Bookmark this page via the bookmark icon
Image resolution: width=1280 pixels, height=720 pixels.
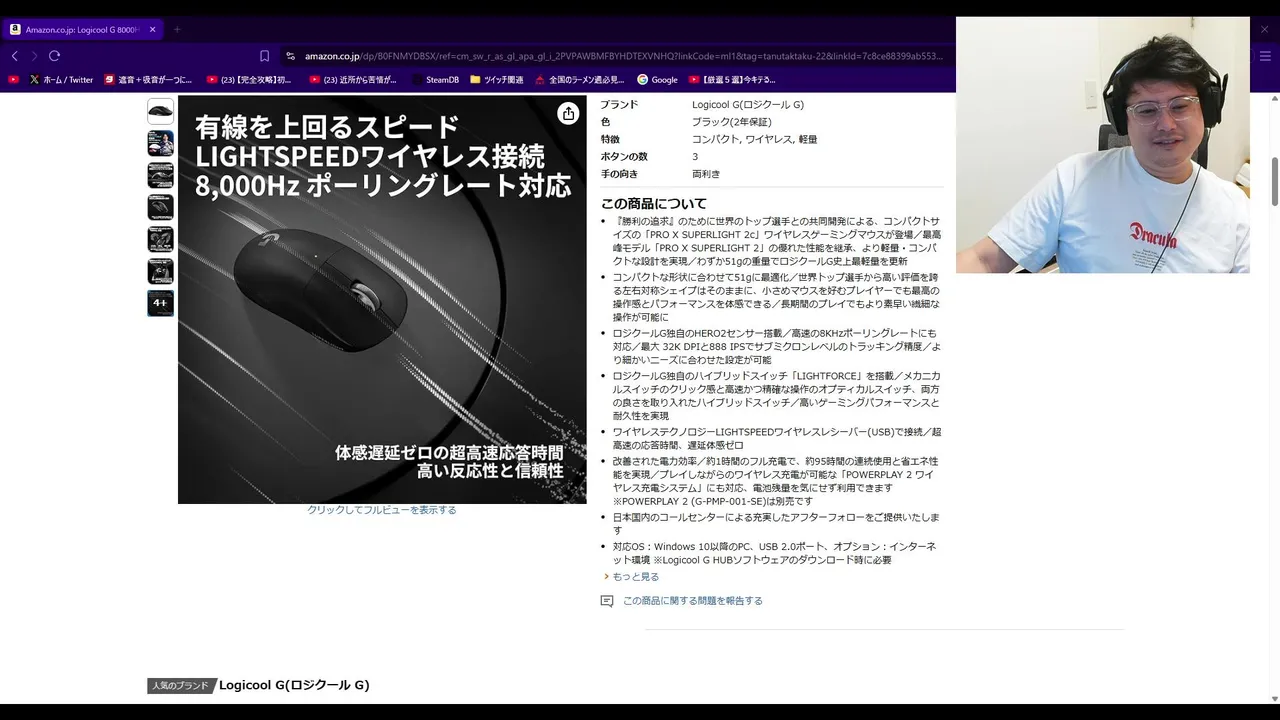(264, 56)
